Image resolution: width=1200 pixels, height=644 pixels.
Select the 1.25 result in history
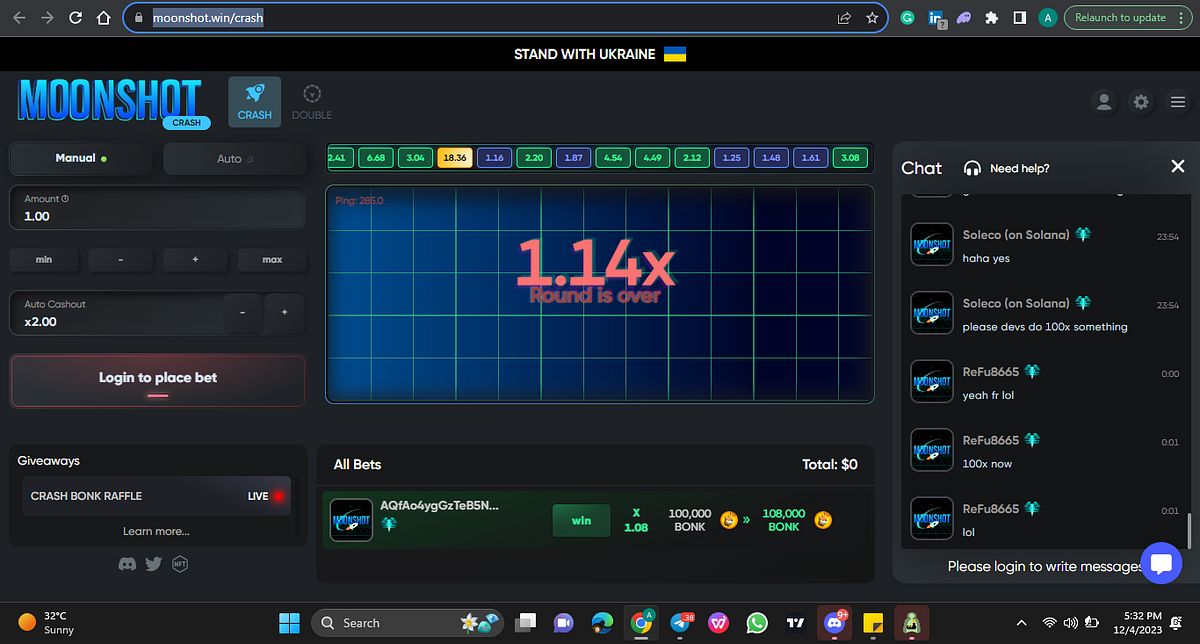click(731, 158)
